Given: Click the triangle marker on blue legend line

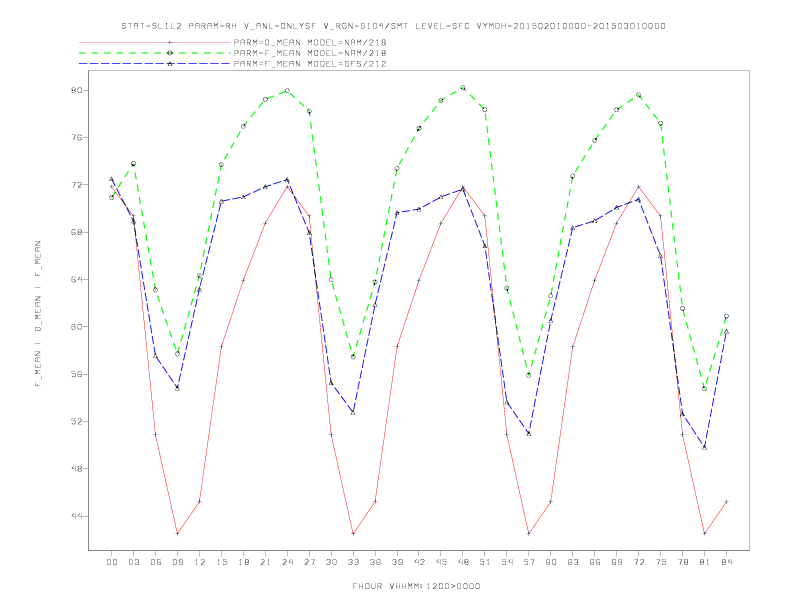Looking at the screenshot, I should click(x=170, y=64).
